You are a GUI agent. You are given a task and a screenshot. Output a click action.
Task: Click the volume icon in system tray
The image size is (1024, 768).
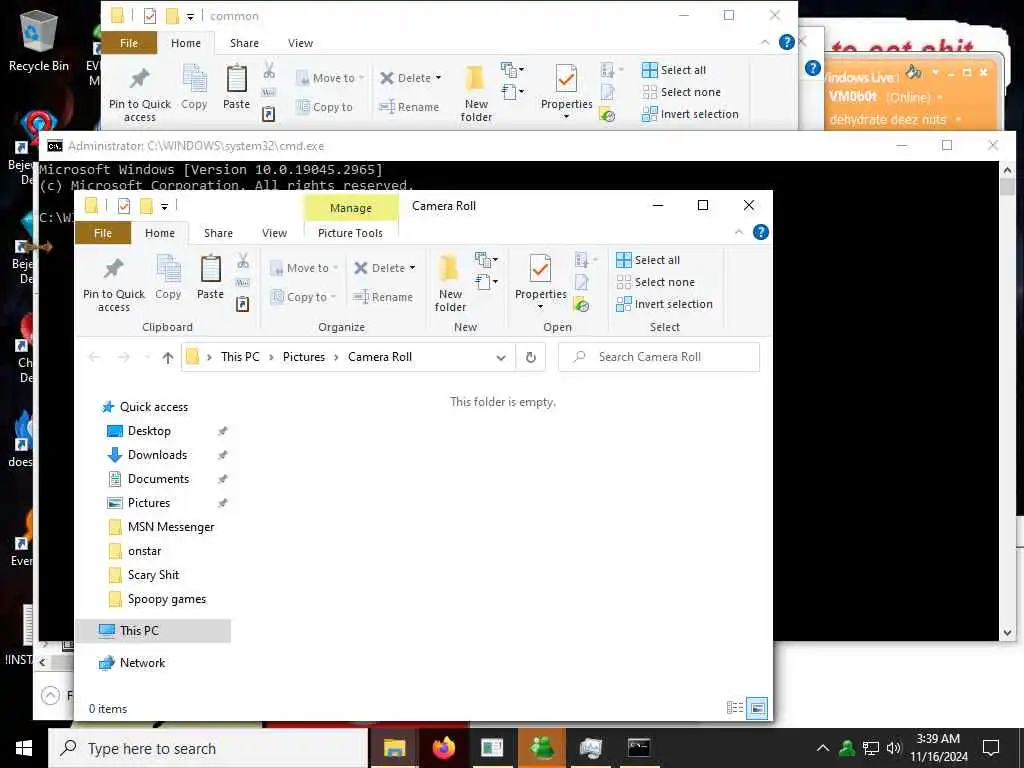coord(893,748)
